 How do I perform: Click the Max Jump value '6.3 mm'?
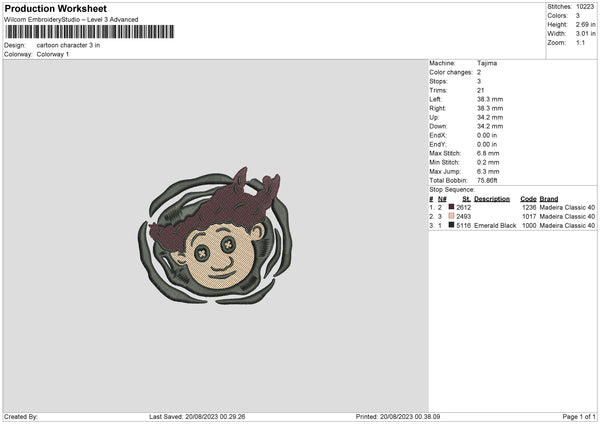[x=488, y=171]
